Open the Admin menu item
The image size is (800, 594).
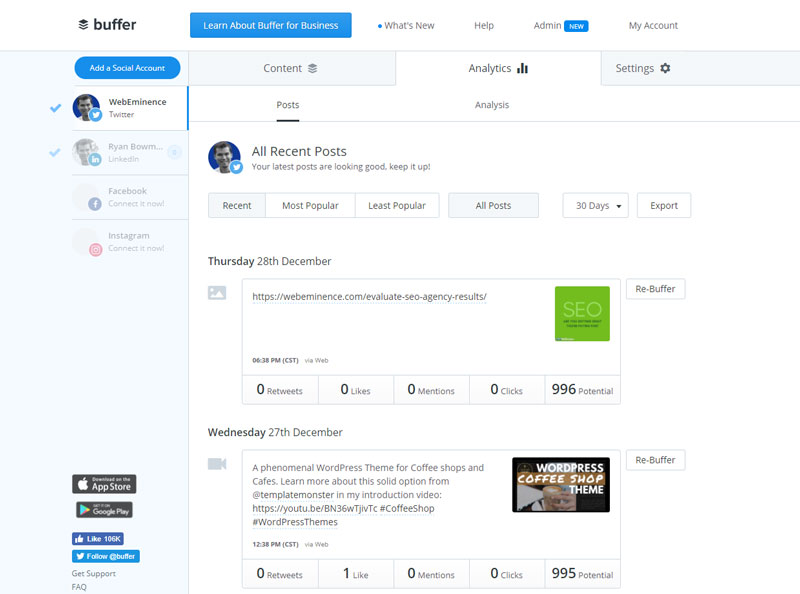(x=547, y=26)
